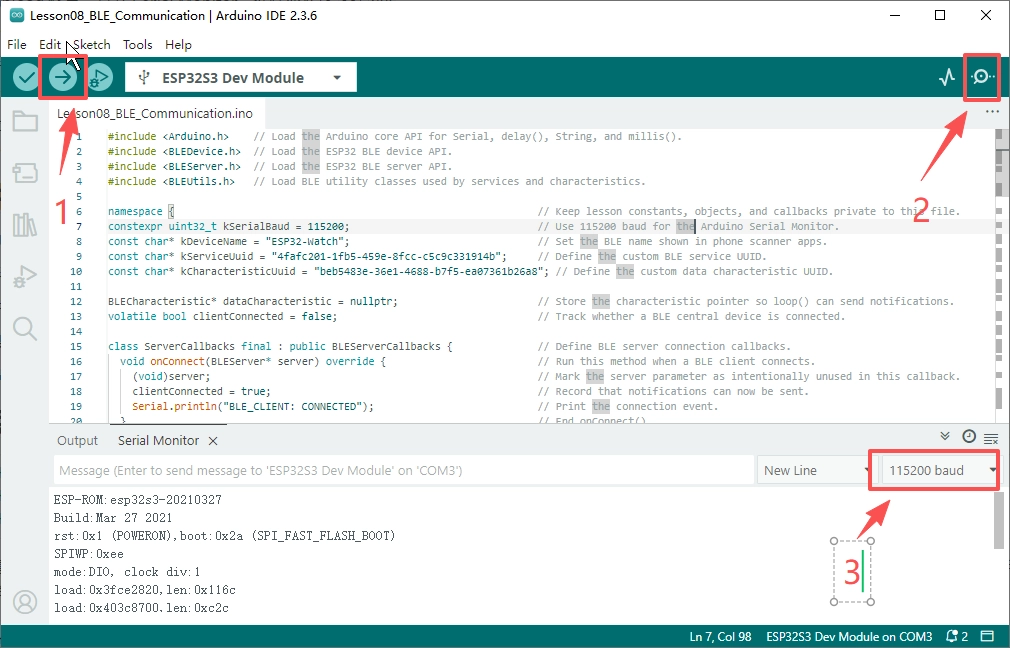
Task: Select the Lesson08_BLE_Communication.ino editor tab
Action: (155, 113)
